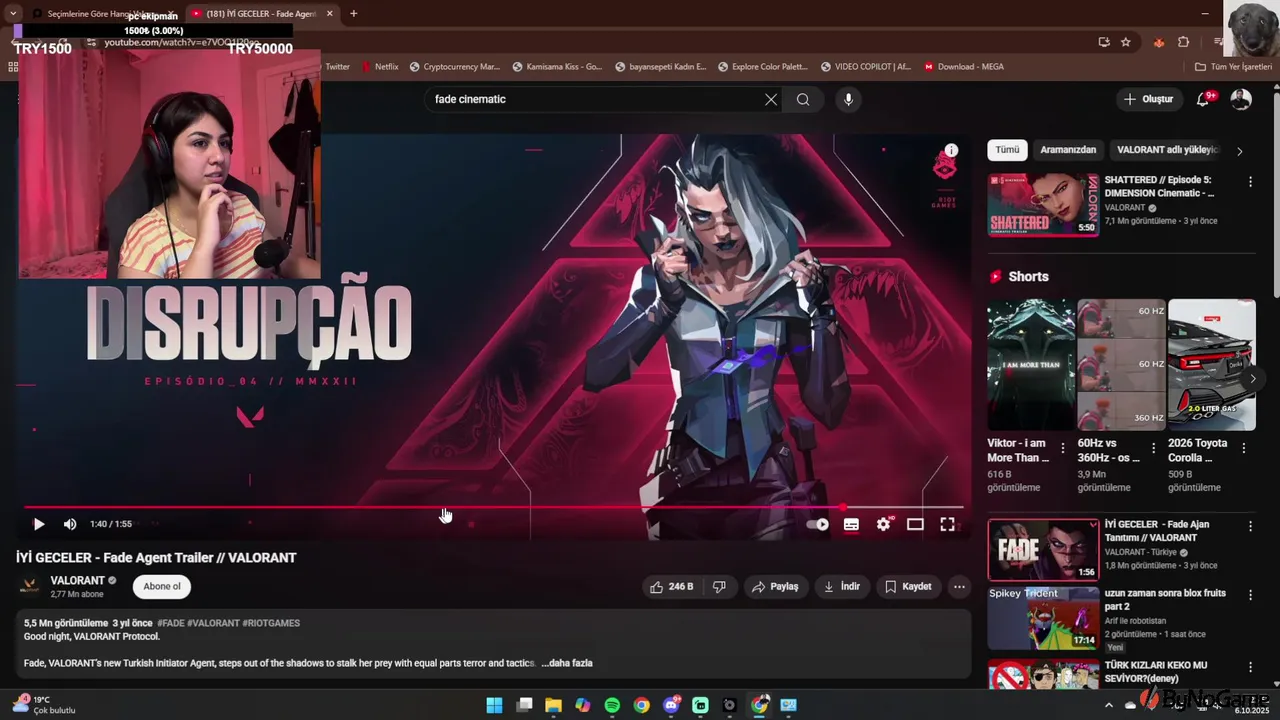Open options for 'TÜRK KIZLARI KEKO MU' video
This screenshot has height=720, width=1280.
(1250, 667)
